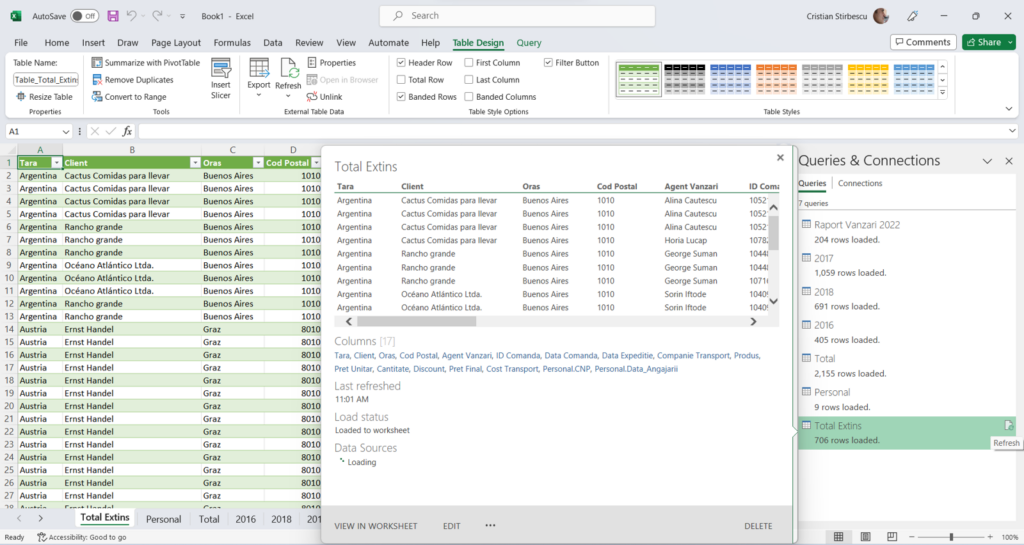Click Insert Slicer button
The width and height of the screenshot is (1024, 545).
click(221, 78)
